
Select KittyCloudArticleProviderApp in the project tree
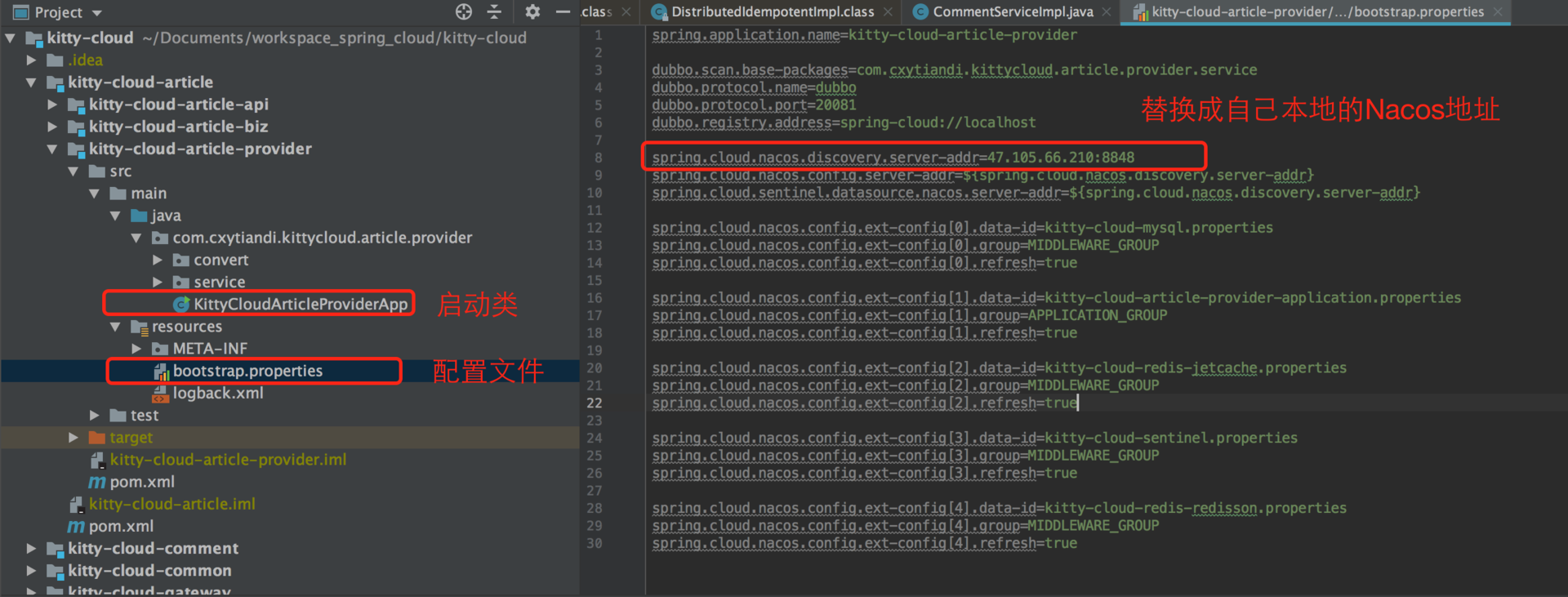point(301,304)
